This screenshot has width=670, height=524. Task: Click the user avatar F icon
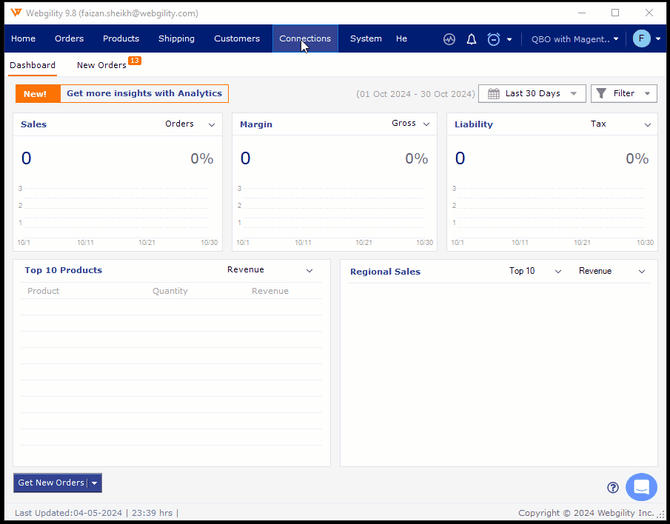[x=642, y=39]
